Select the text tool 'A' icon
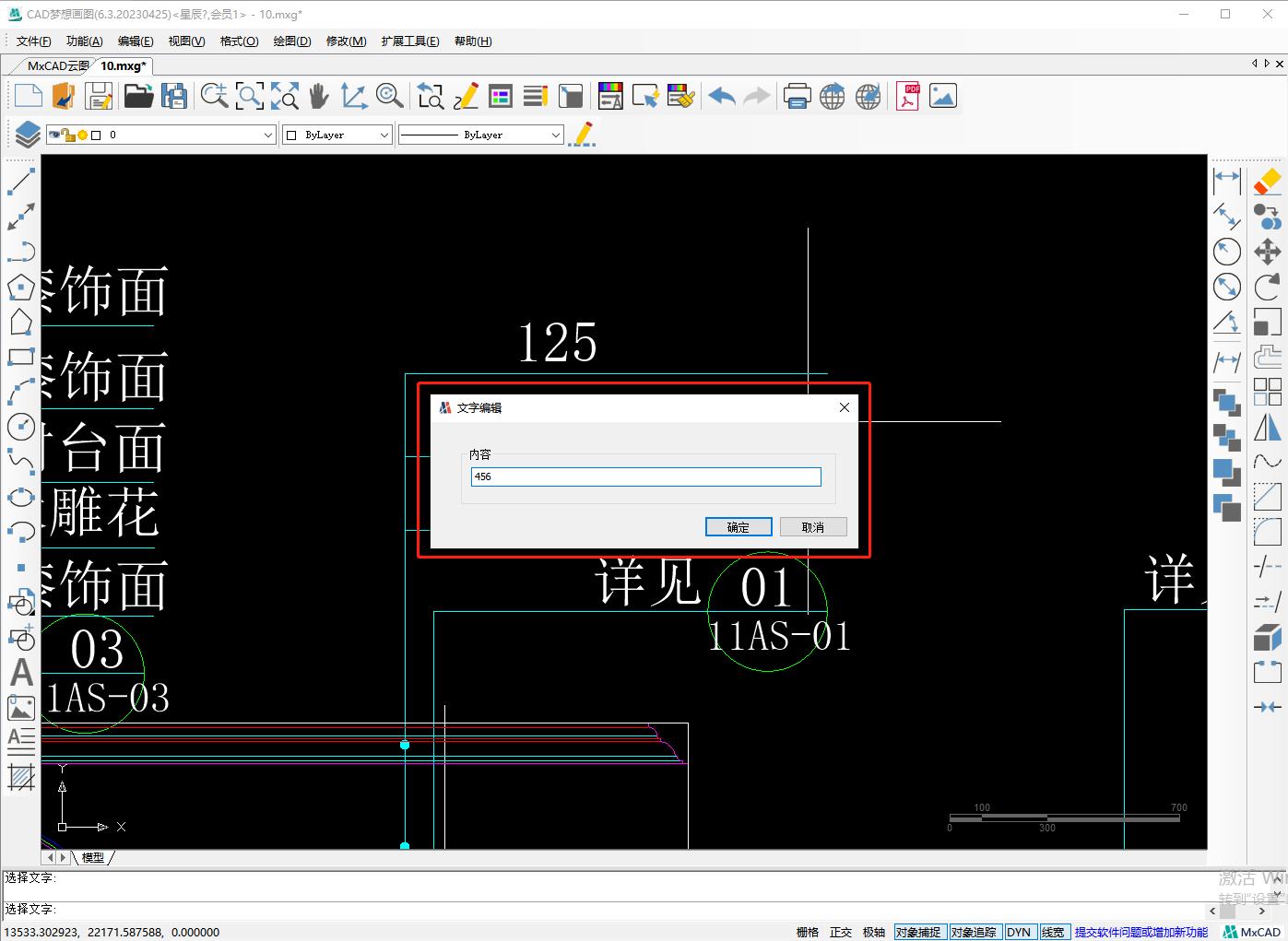The height and width of the screenshot is (941, 1288). tap(21, 673)
